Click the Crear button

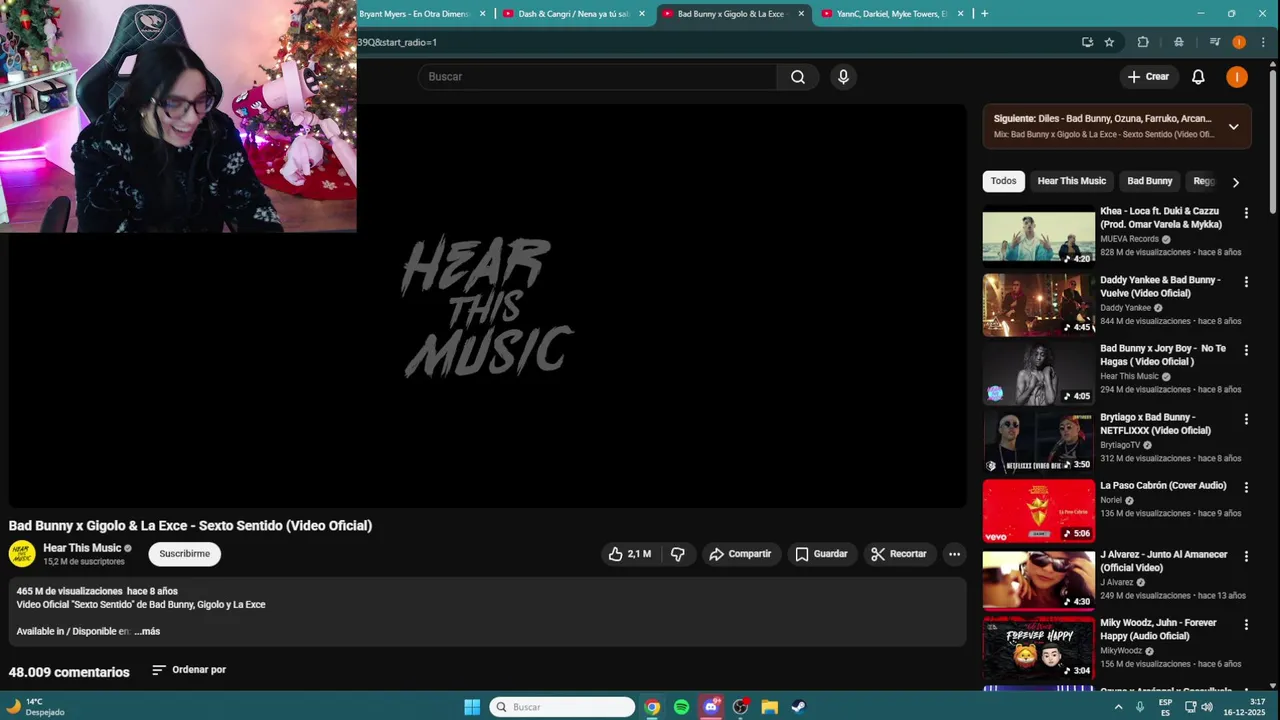tap(1148, 77)
